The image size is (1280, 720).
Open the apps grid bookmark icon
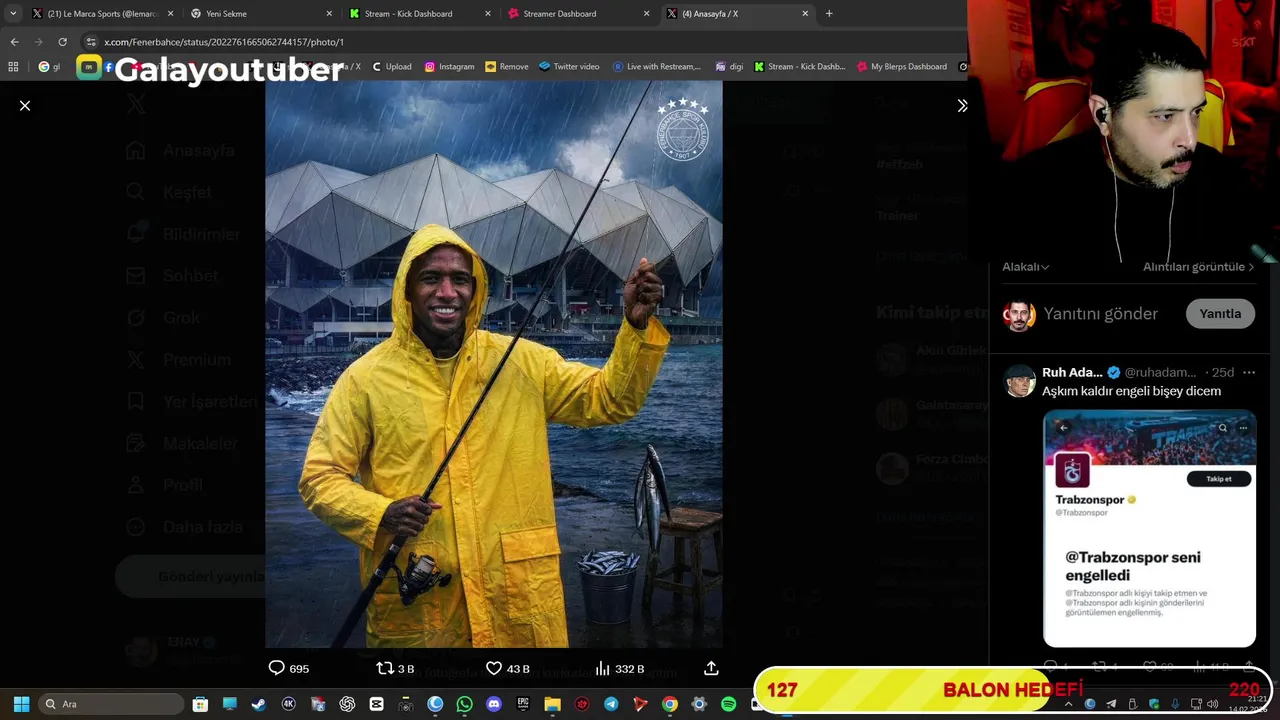(13, 66)
